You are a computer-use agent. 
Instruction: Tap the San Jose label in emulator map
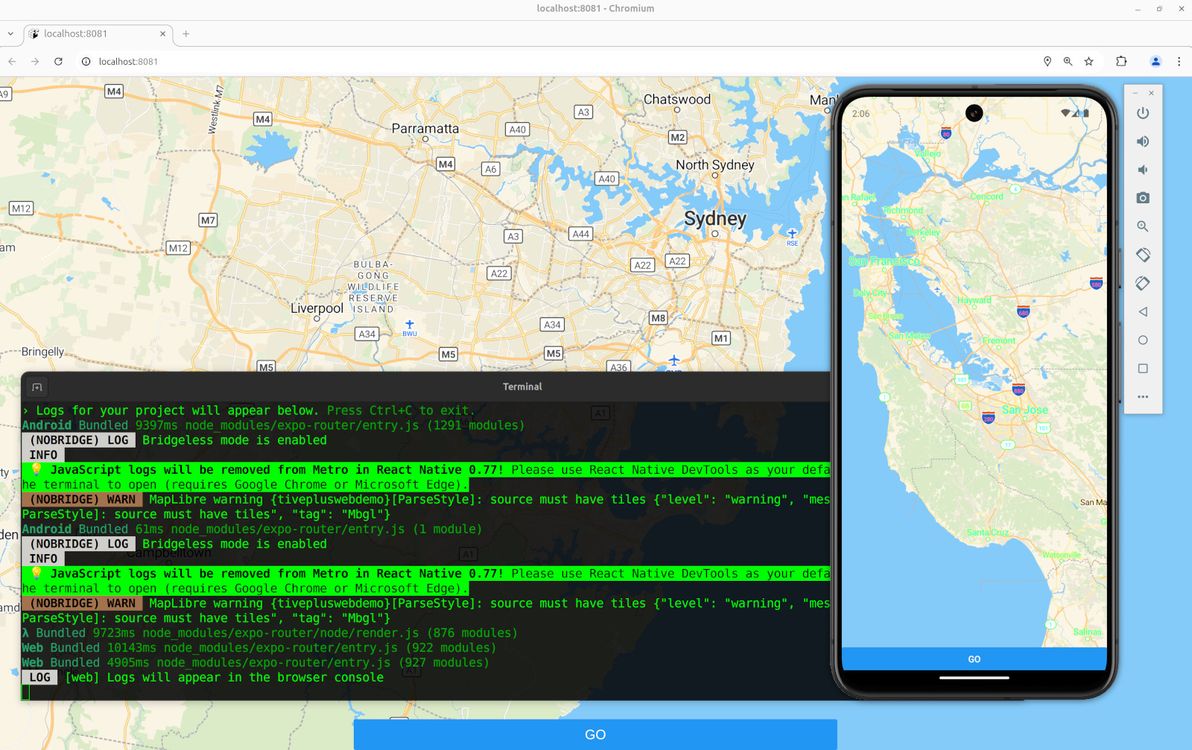tap(1024, 410)
